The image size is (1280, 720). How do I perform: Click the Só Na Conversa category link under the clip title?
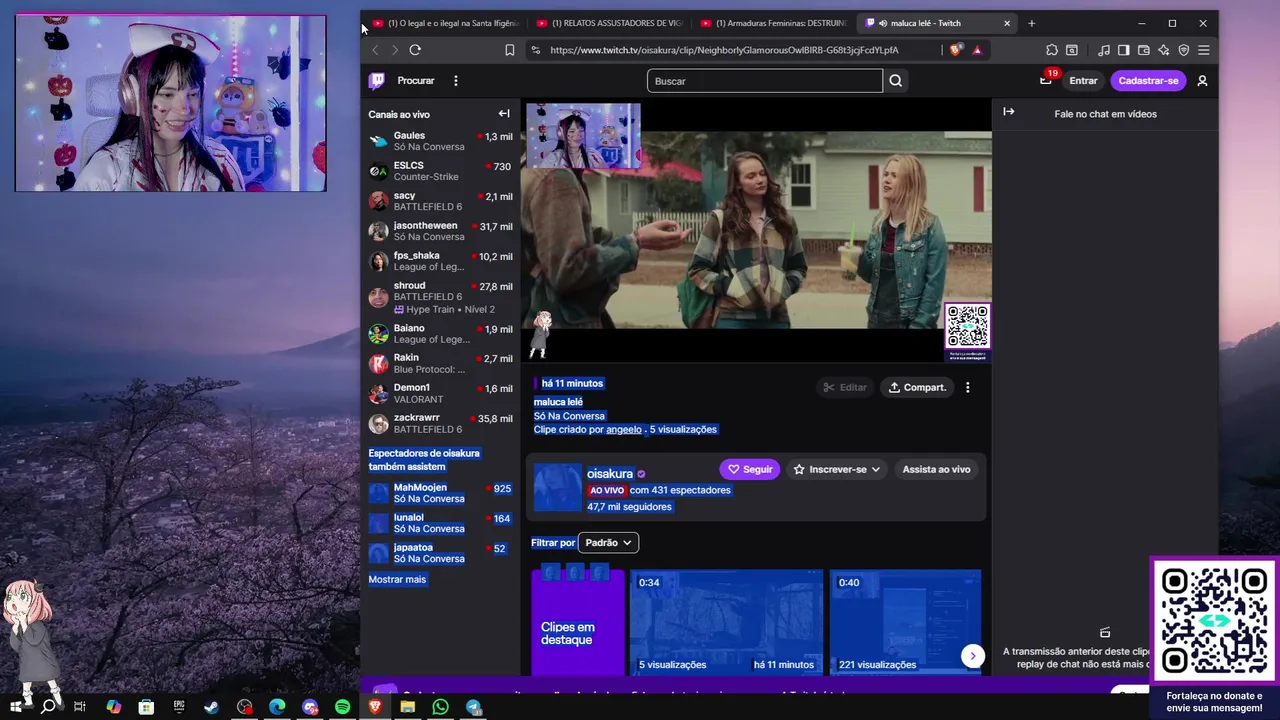pos(569,416)
